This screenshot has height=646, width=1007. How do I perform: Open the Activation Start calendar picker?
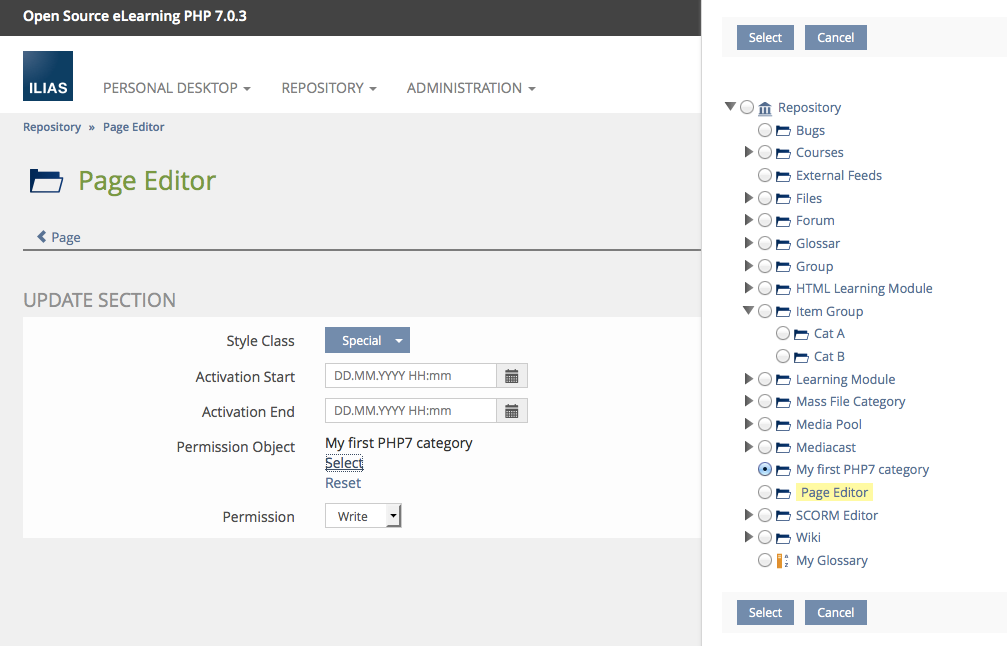tap(512, 377)
